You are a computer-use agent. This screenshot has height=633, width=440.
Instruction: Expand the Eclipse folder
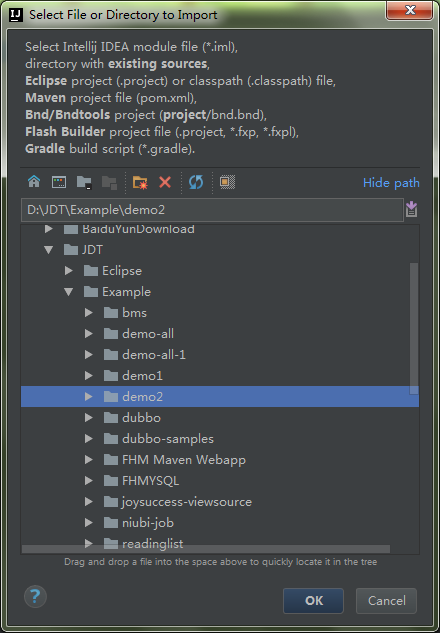pos(69,270)
